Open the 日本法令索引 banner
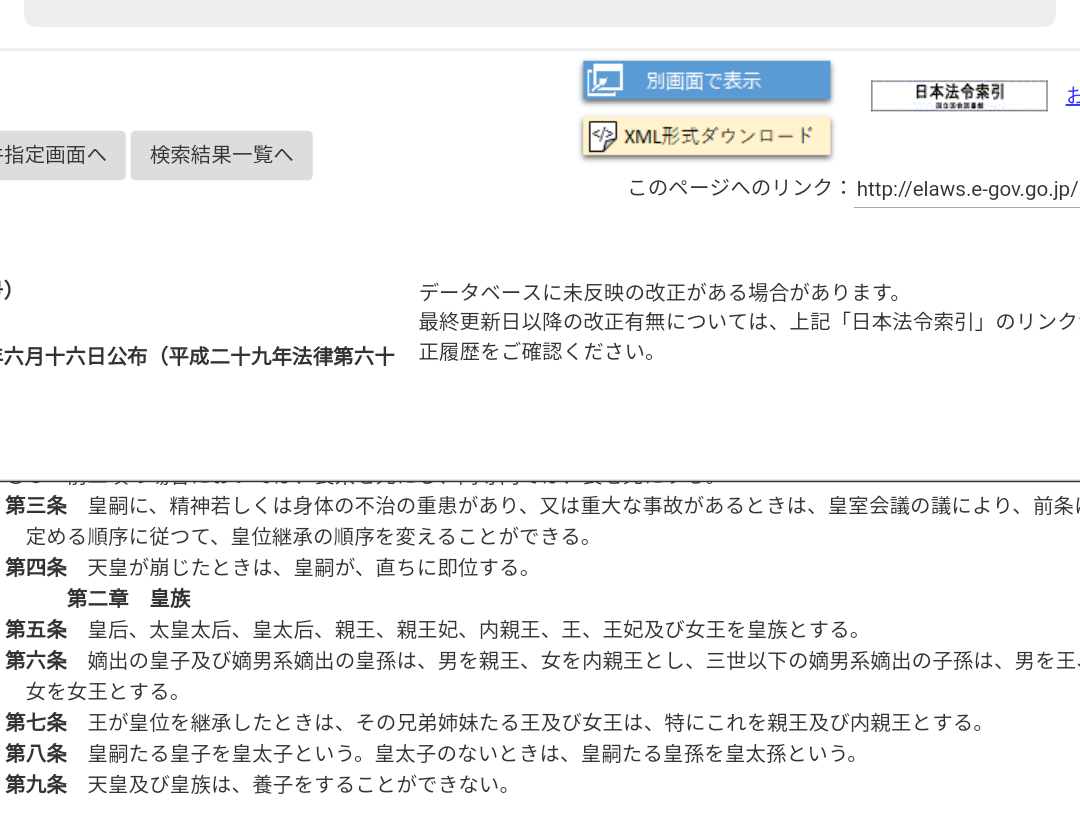The height and width of the screenshot is (821, 1080). click(x=959, y=96)
